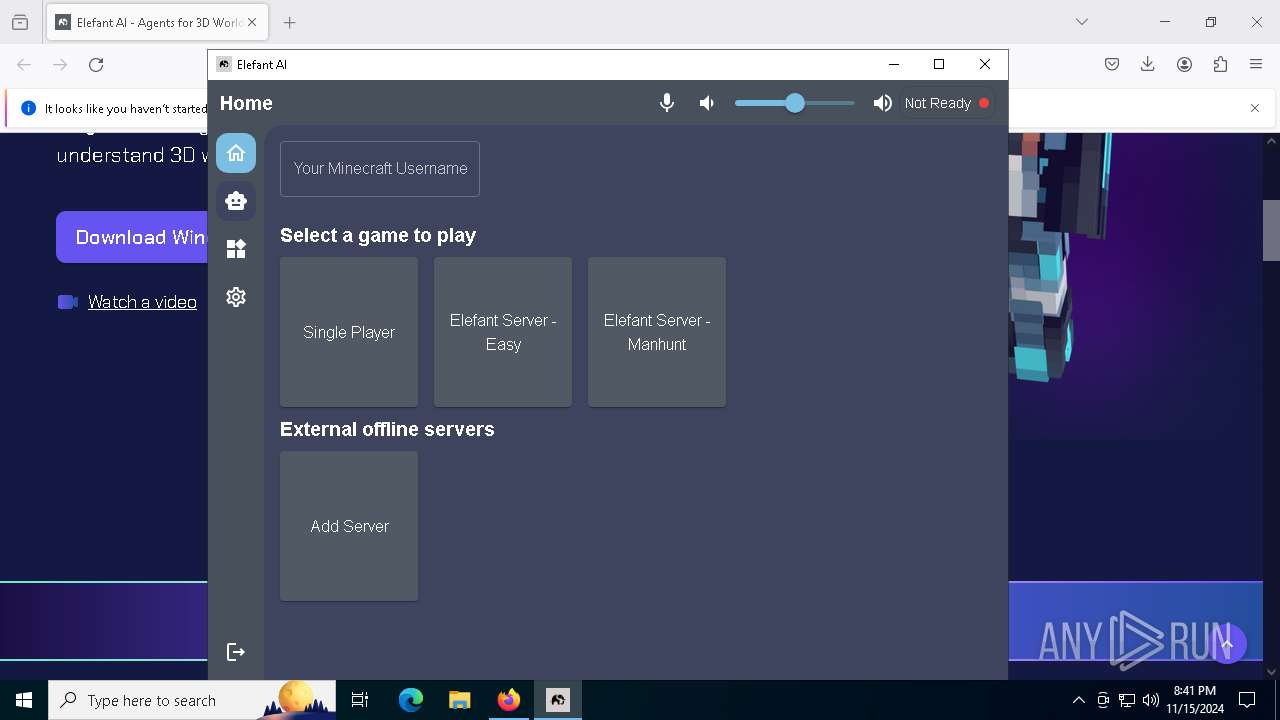1280x720 pixels.
Task: Click the high volume speaker icon
Action: [882, 103]
